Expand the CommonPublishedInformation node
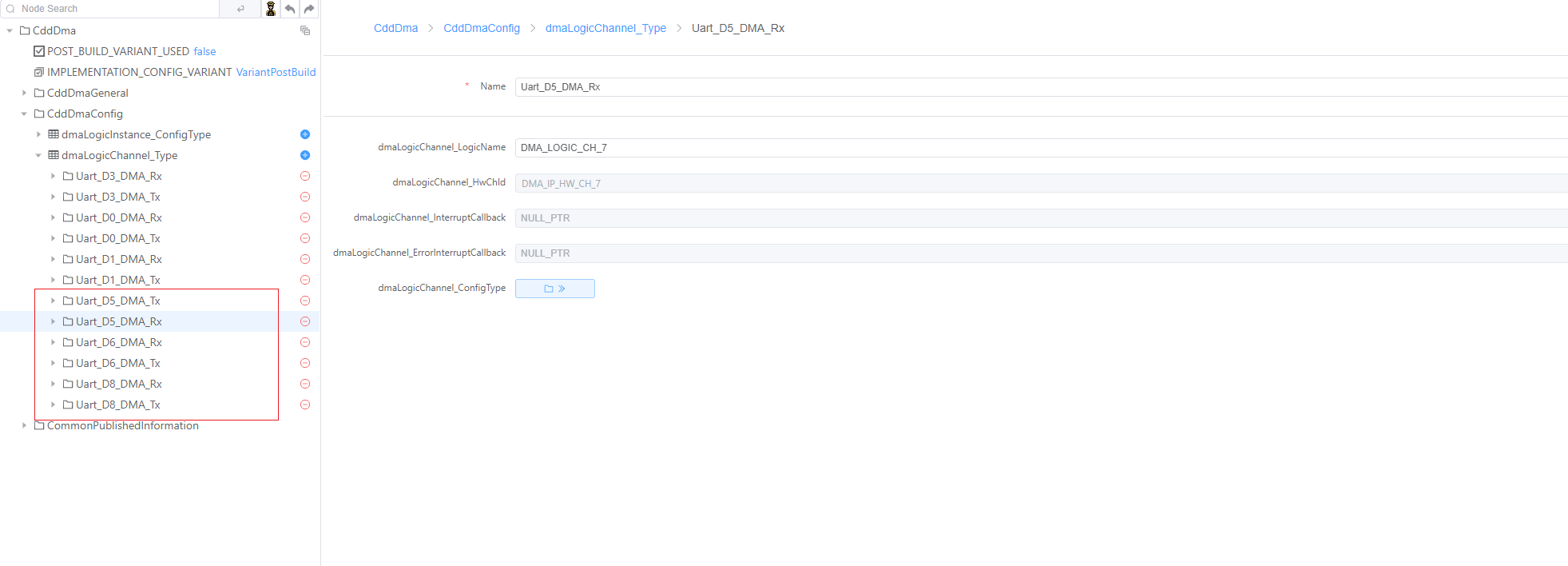 click(x=24, y=425)
